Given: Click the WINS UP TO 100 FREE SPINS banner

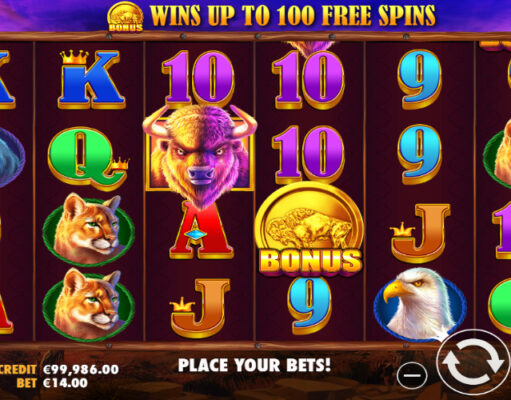Looking at the screenshot, I should pyautogui.click(x=293, y=15).
